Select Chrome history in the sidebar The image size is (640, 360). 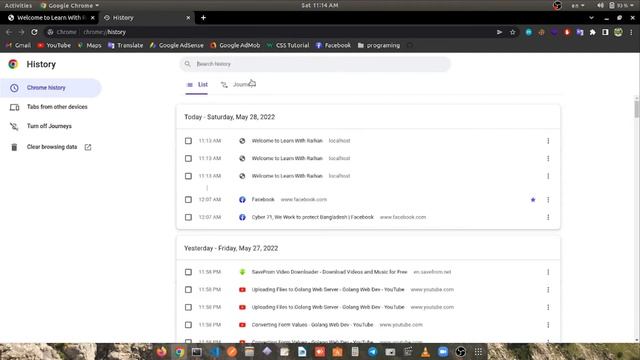[51, 88]
